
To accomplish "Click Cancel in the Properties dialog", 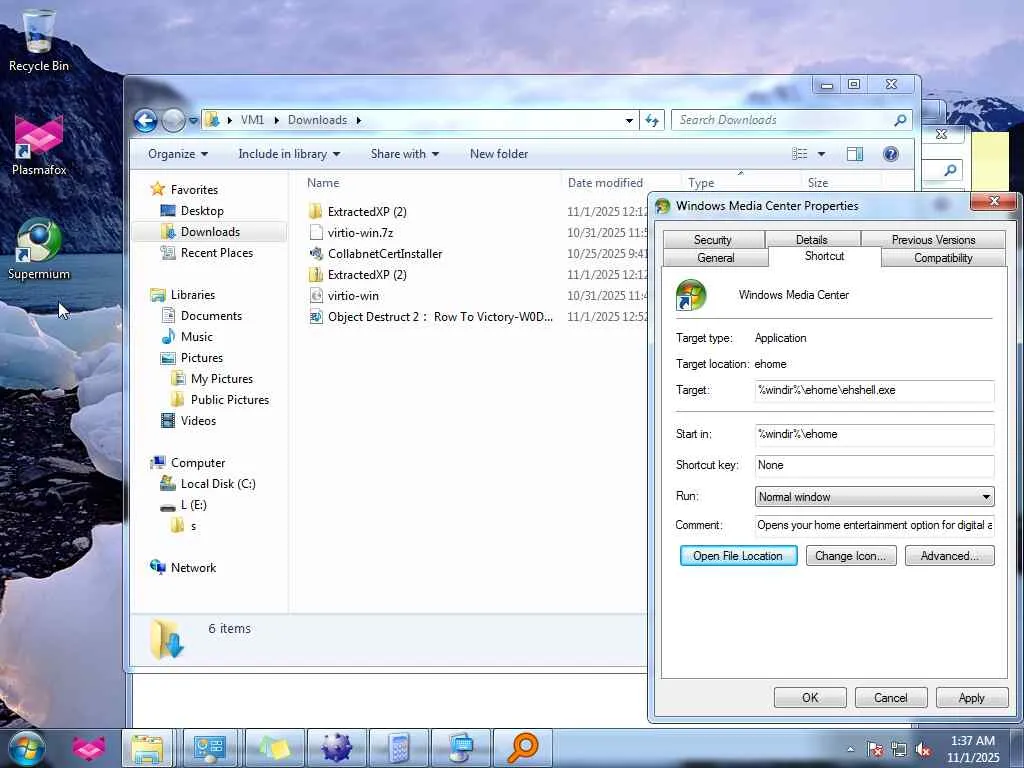I will pyautogui.click(x=891, y=697).
